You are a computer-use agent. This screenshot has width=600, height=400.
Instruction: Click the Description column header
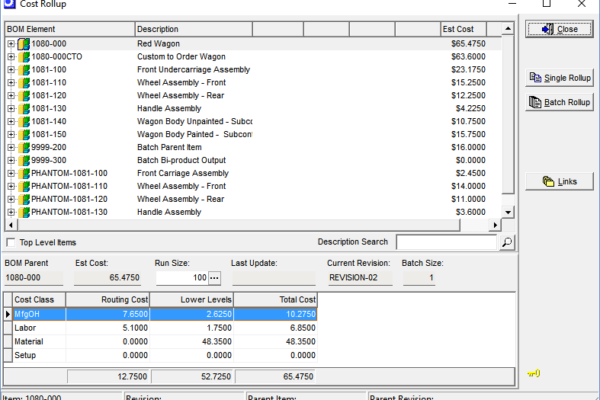pyautogui.click(x=194, y=29)
